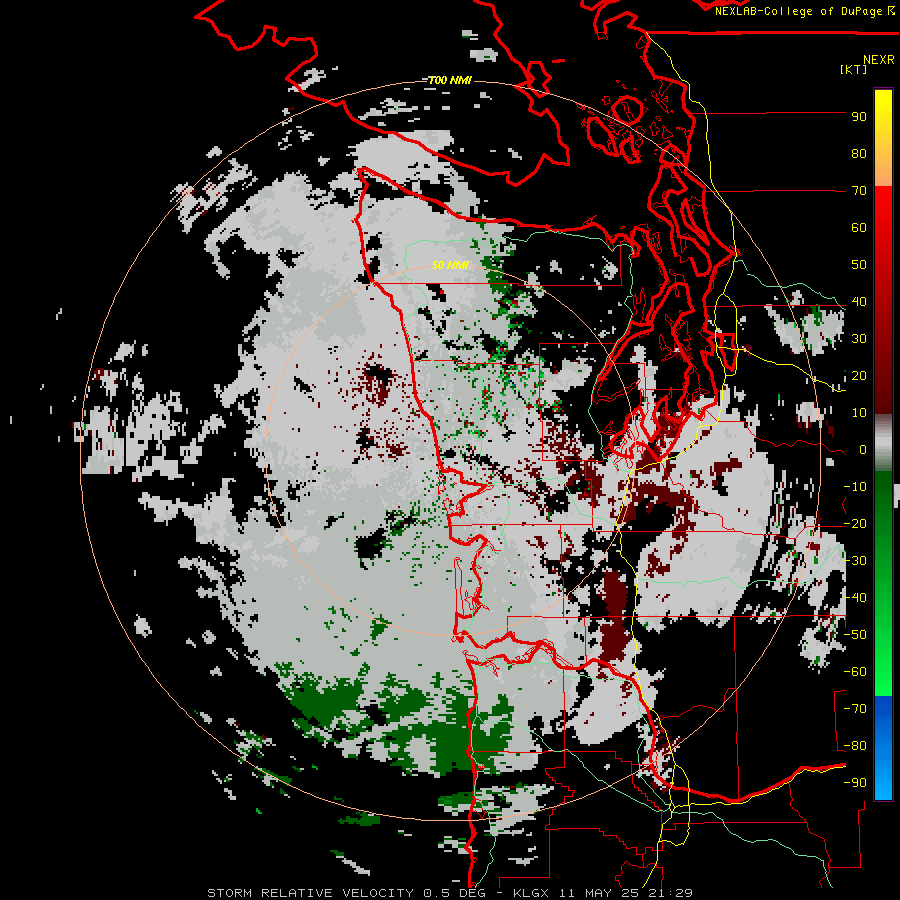
Task: Click the 50 NMI range ring label
Action: pyautogui.click(x=450, y=265)
